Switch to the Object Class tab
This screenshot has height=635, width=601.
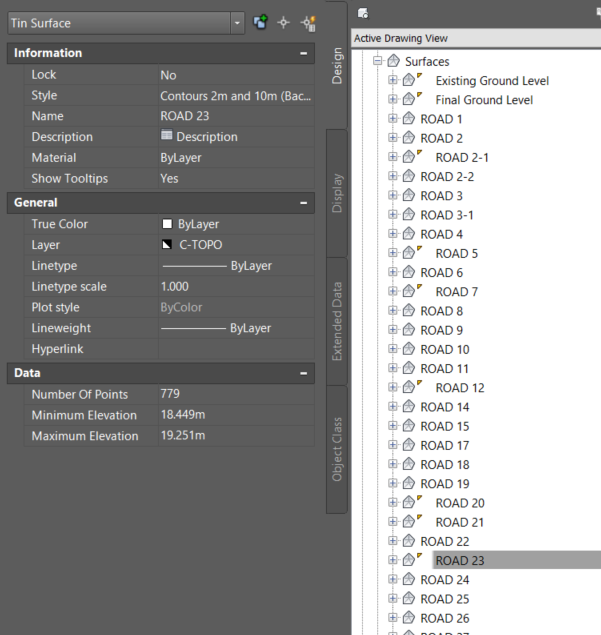tap(337, 450)
